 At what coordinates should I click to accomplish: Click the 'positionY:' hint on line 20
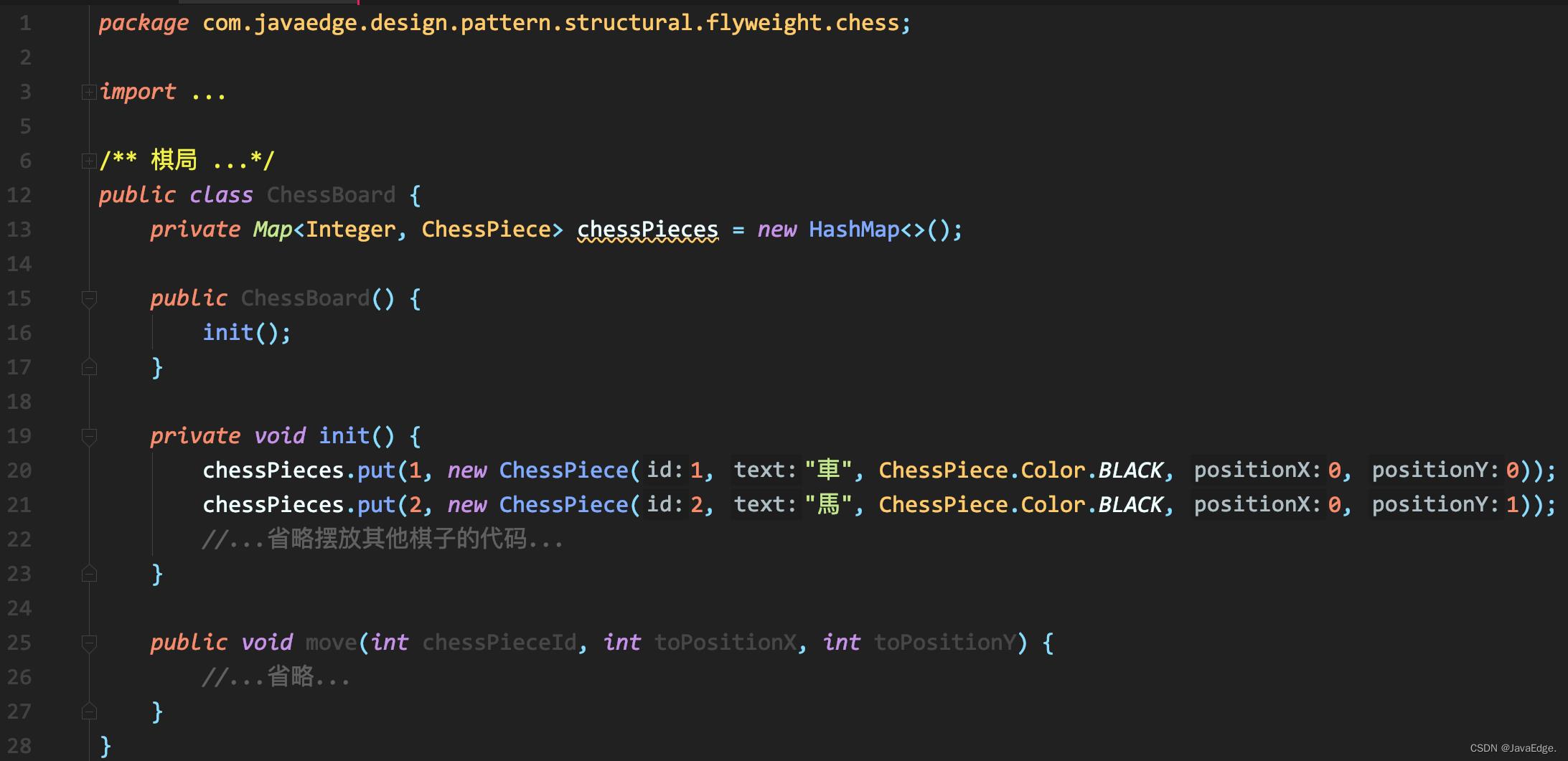(x=1435, y=470)
